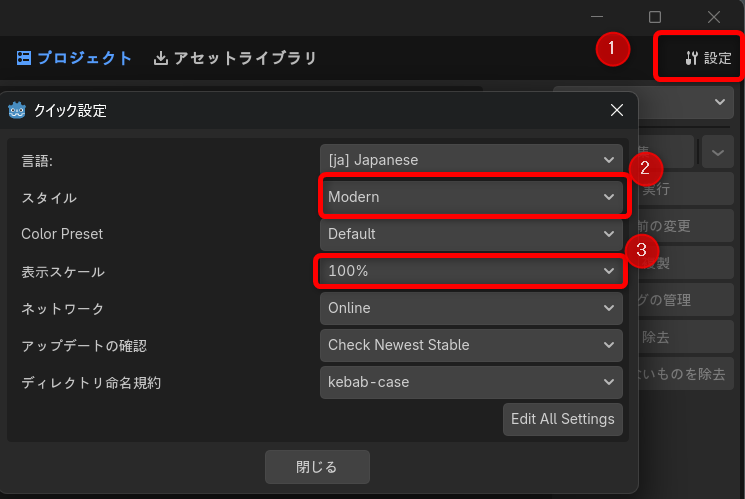Open the Color Preset dropdown set to Default
The image size is (745, 499).
pos(471,234)
